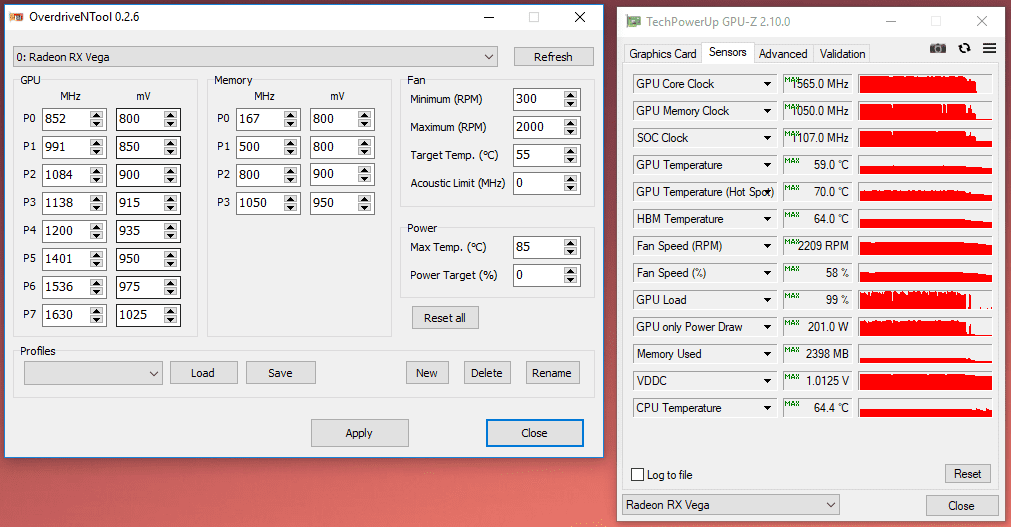Click the GPU Core Clock reading 1565.0 MHz
The width and height of the screenshot is (1011, 527).
[819, 84]
